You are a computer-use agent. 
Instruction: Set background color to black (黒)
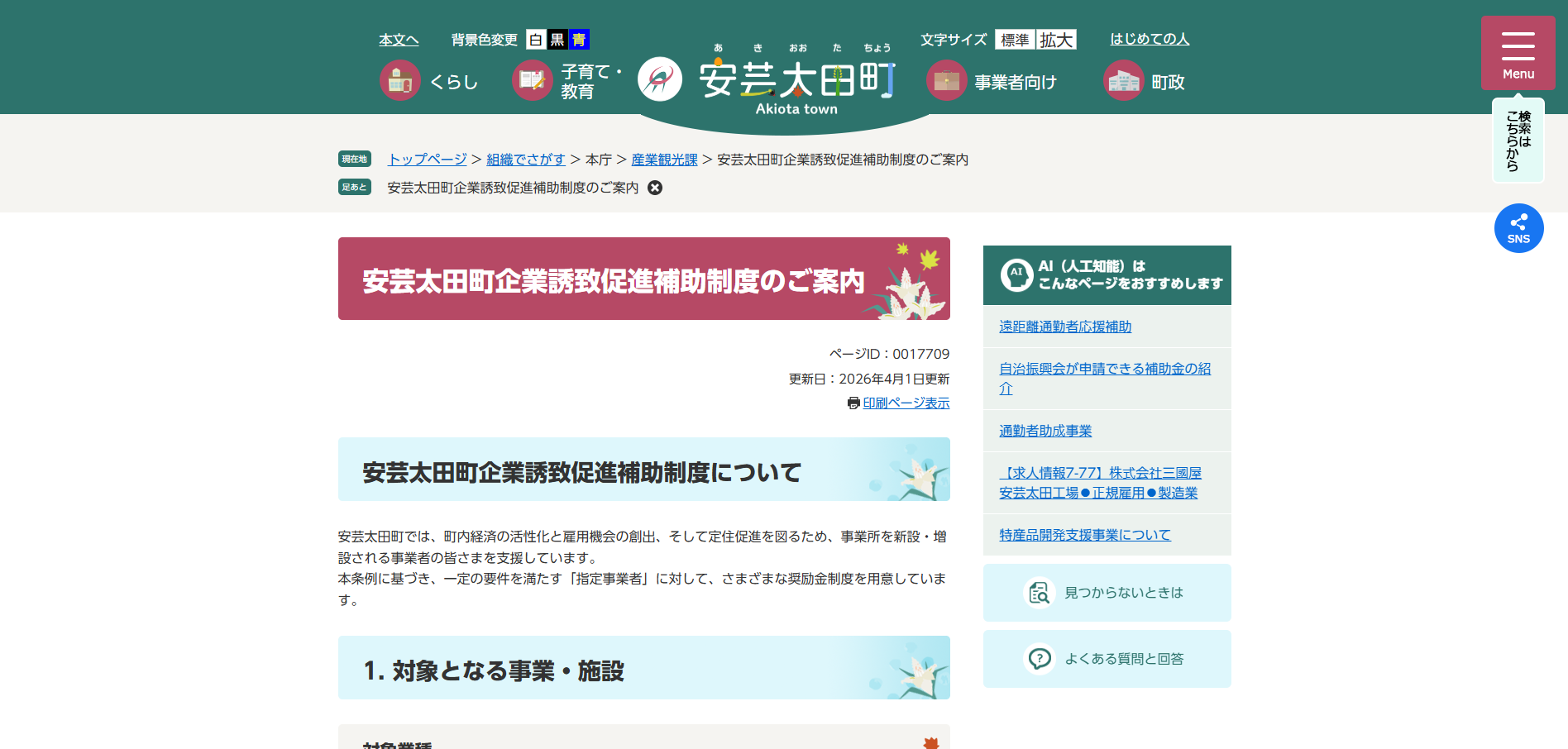pyautogui.click(x=557, y=40)
